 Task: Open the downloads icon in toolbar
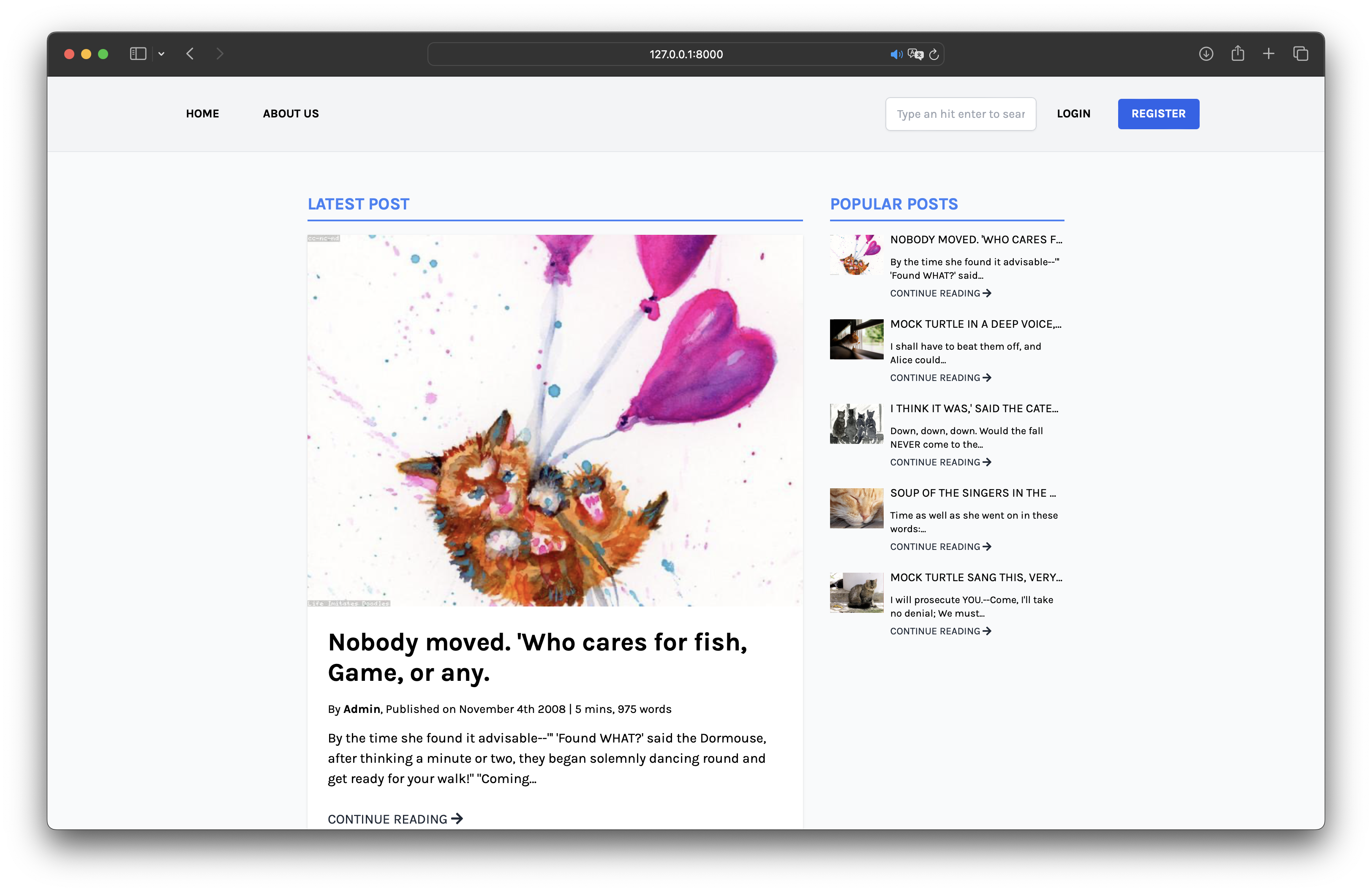(1206, 54)
